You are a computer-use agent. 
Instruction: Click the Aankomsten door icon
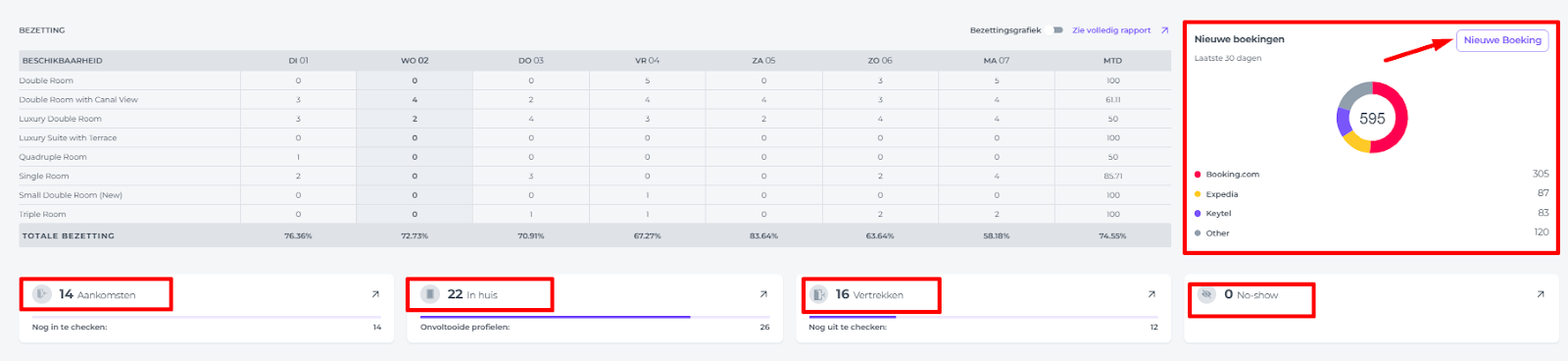pyautogui.click(x=42, y=294)
